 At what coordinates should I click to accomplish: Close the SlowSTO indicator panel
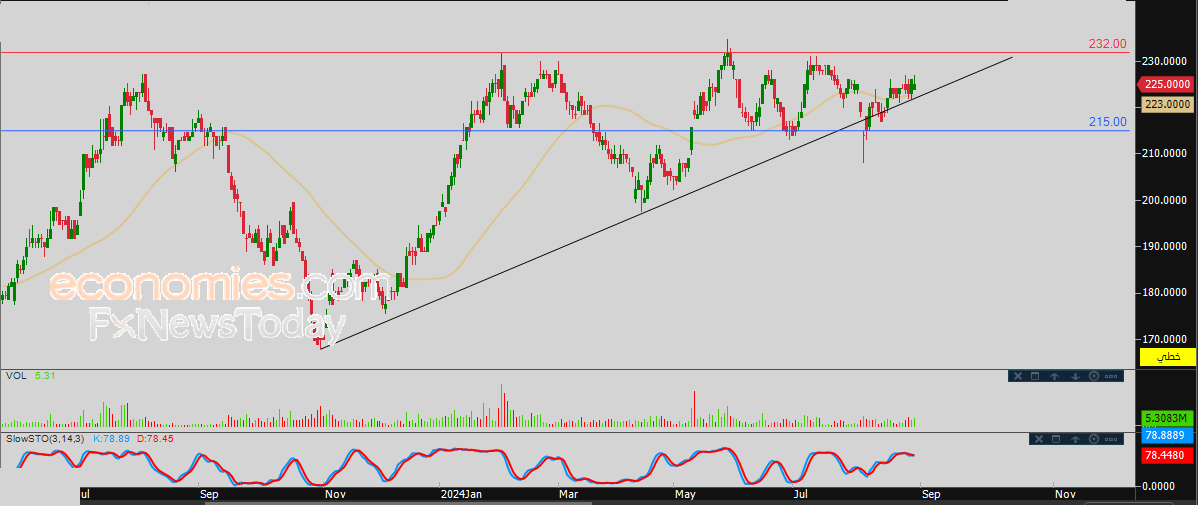click(1038, 439)
